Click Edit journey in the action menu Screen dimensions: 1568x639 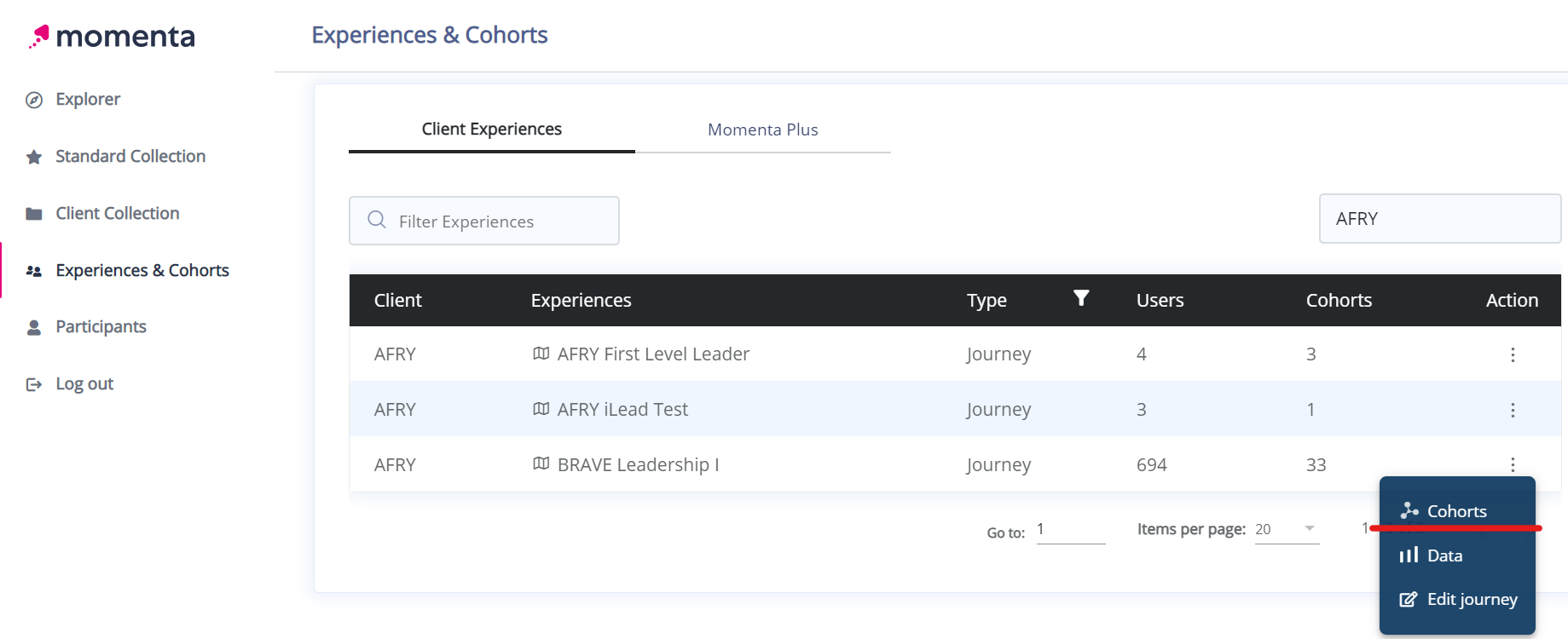(x=1472, y=599)
